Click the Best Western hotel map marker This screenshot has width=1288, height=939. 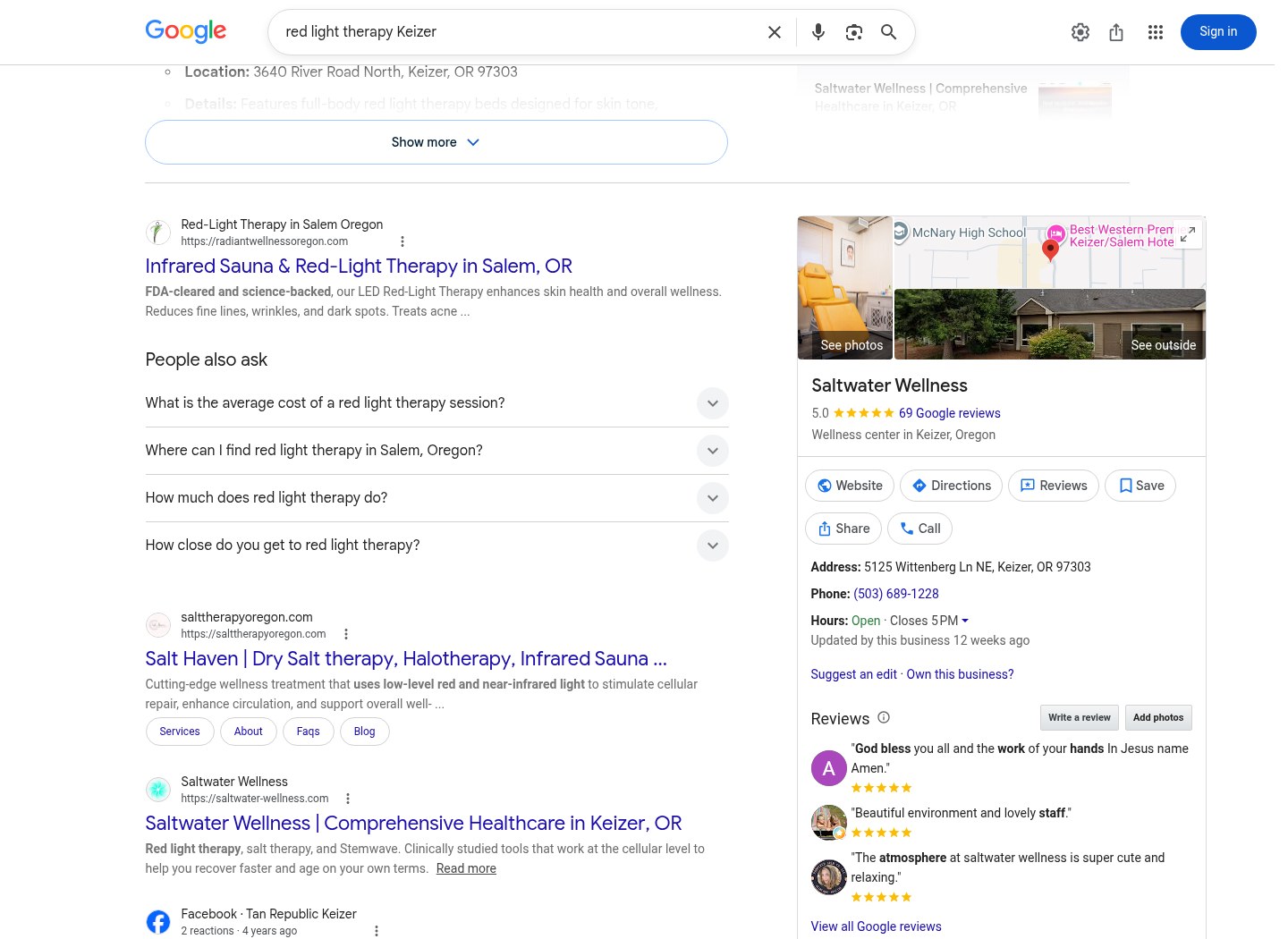1056,233
